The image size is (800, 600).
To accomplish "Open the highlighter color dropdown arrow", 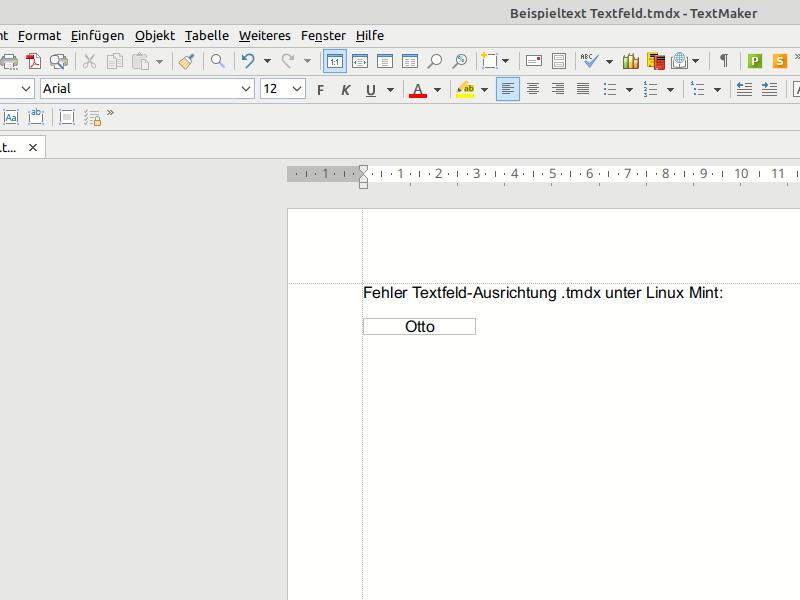I will click(x=485, y=90).
